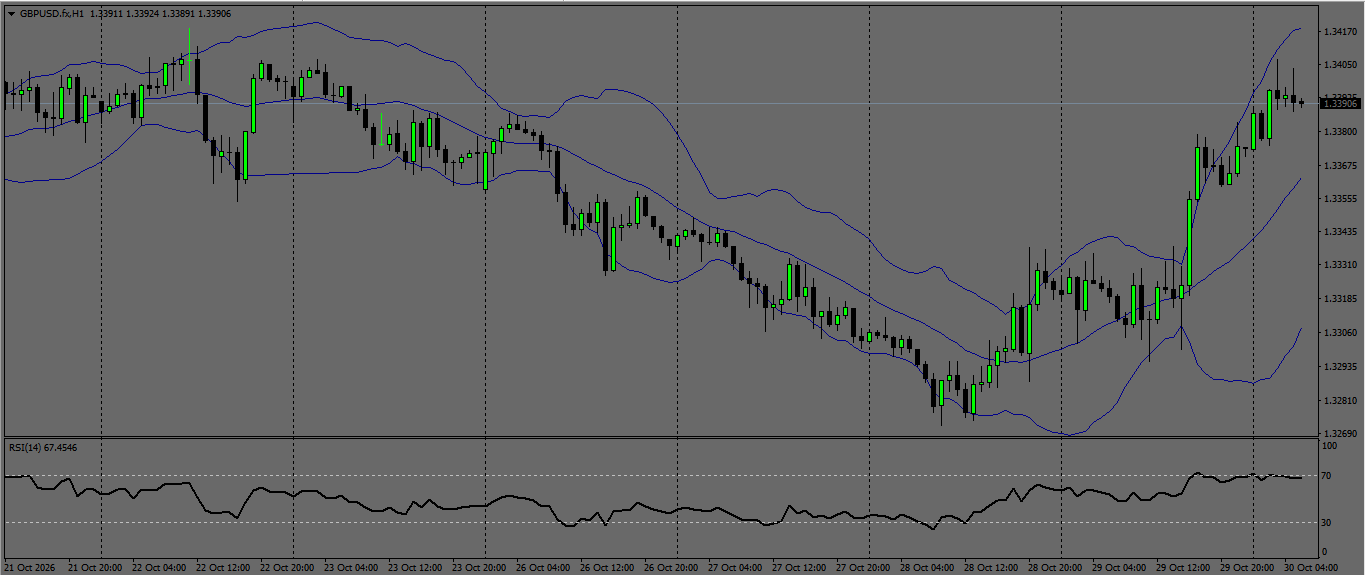Viewport: 1365px width, 575px height.
Task: Click the 1.32690 price axis label
Action: [1340, 434]
